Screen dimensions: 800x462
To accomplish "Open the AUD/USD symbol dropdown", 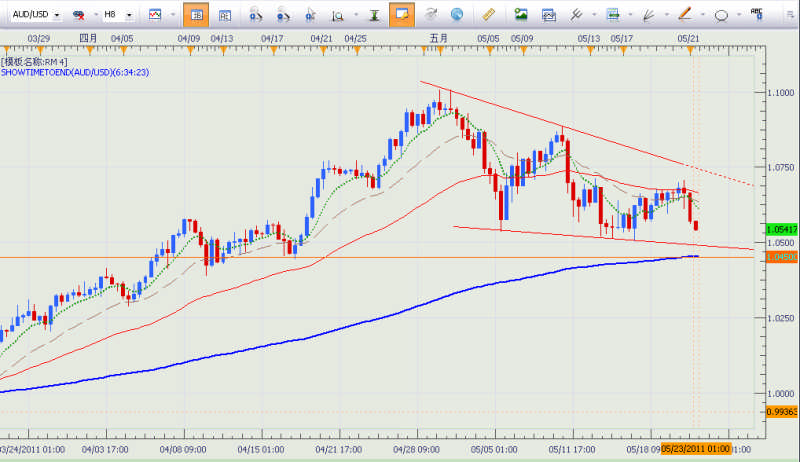I will click(x=57, y=15).
